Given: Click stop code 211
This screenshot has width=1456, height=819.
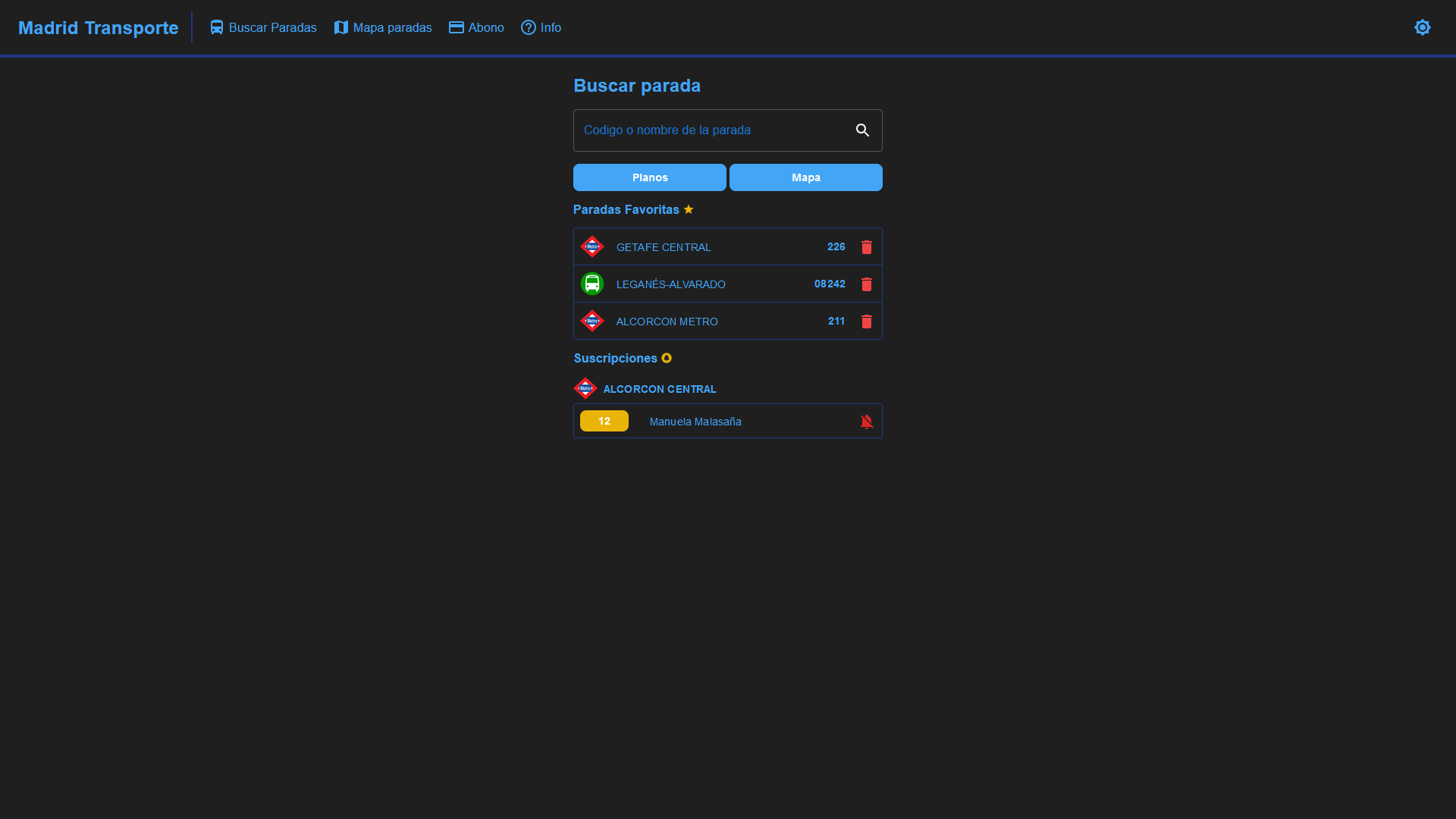Looking at the screenshot, I should coord(836,321).
